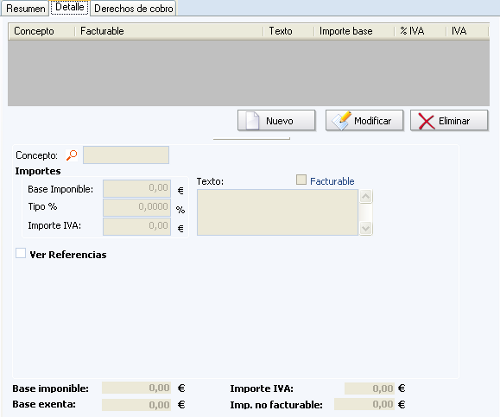Click the Texto scrollbar up arrow
500x417 pixels.
pyautogui.click(x=366, y=196)
